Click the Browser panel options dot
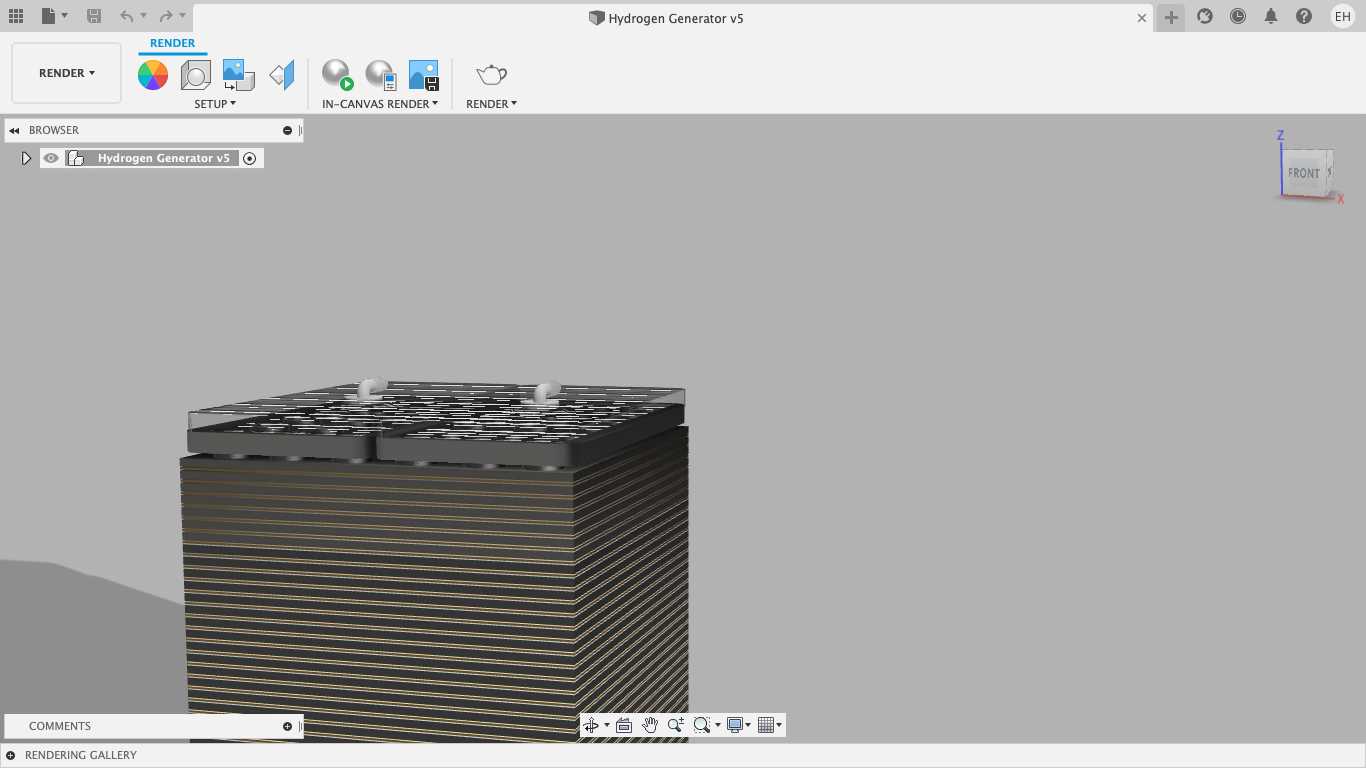Viewport: 1366px width, 768px height. [x=287, y=130]
